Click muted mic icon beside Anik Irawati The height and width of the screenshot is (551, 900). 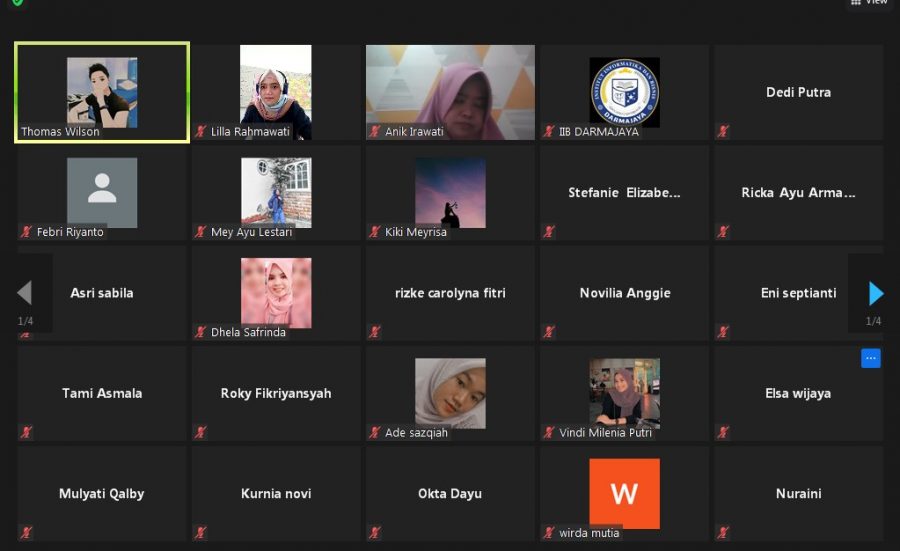pos(375,131)
